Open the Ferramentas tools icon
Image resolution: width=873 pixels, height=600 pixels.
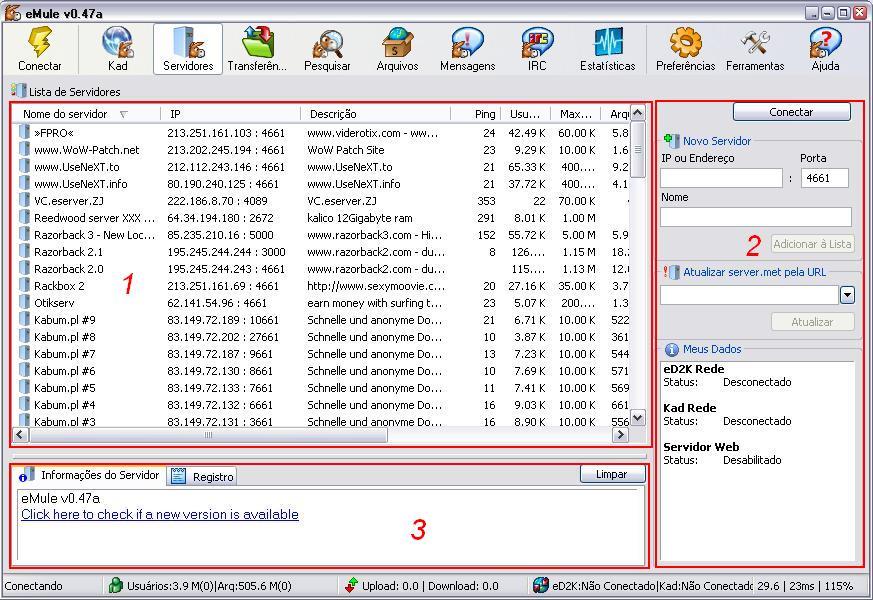coord(755,42)
